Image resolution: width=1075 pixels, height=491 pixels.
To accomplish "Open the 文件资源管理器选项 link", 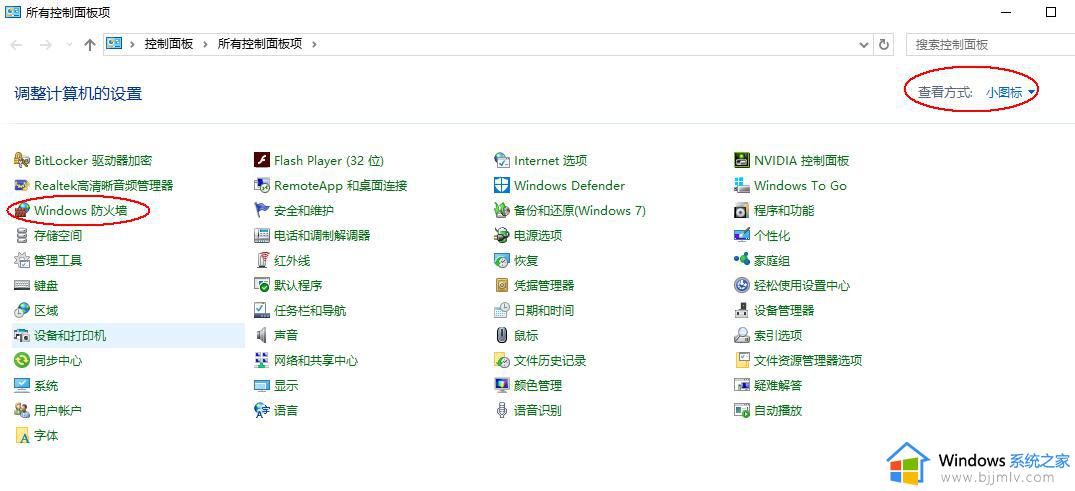I will [808, 360].
